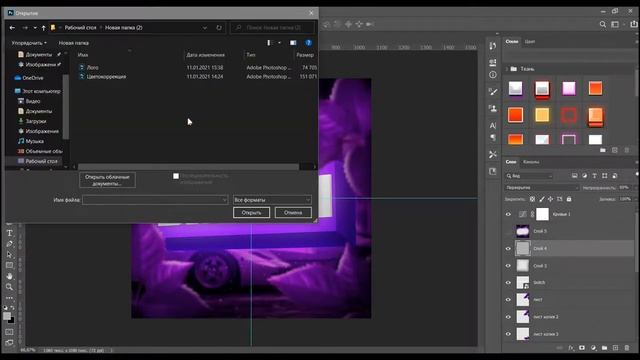
Task: Click the New group folder icon in Layers
Action: [x=604, y=348]
